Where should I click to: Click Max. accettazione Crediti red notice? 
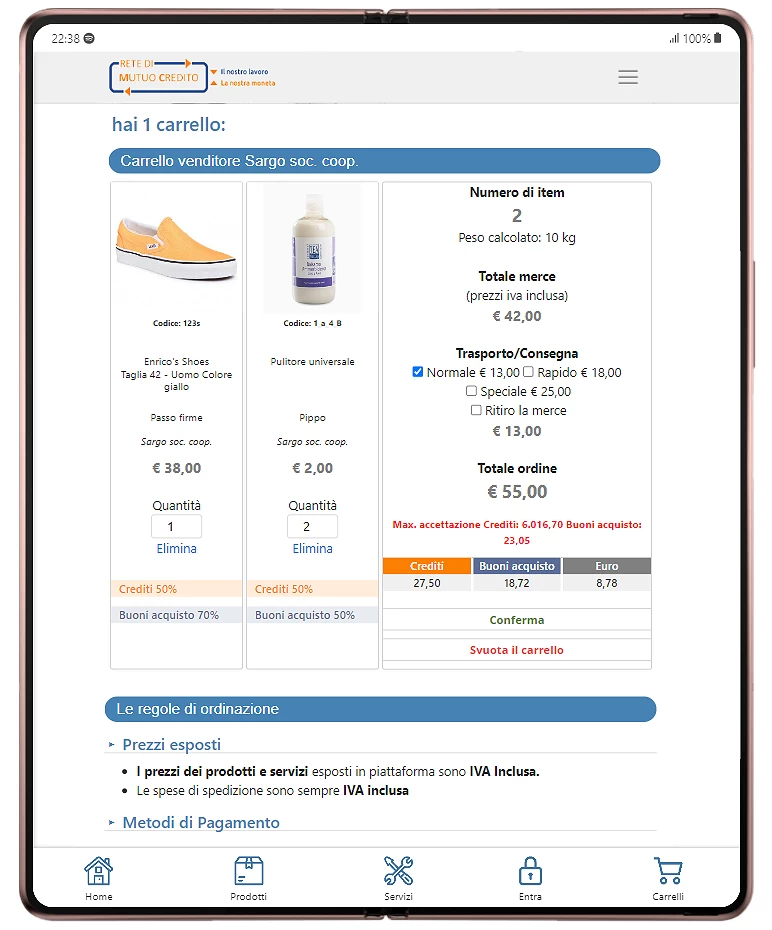[x=517, y=533]
